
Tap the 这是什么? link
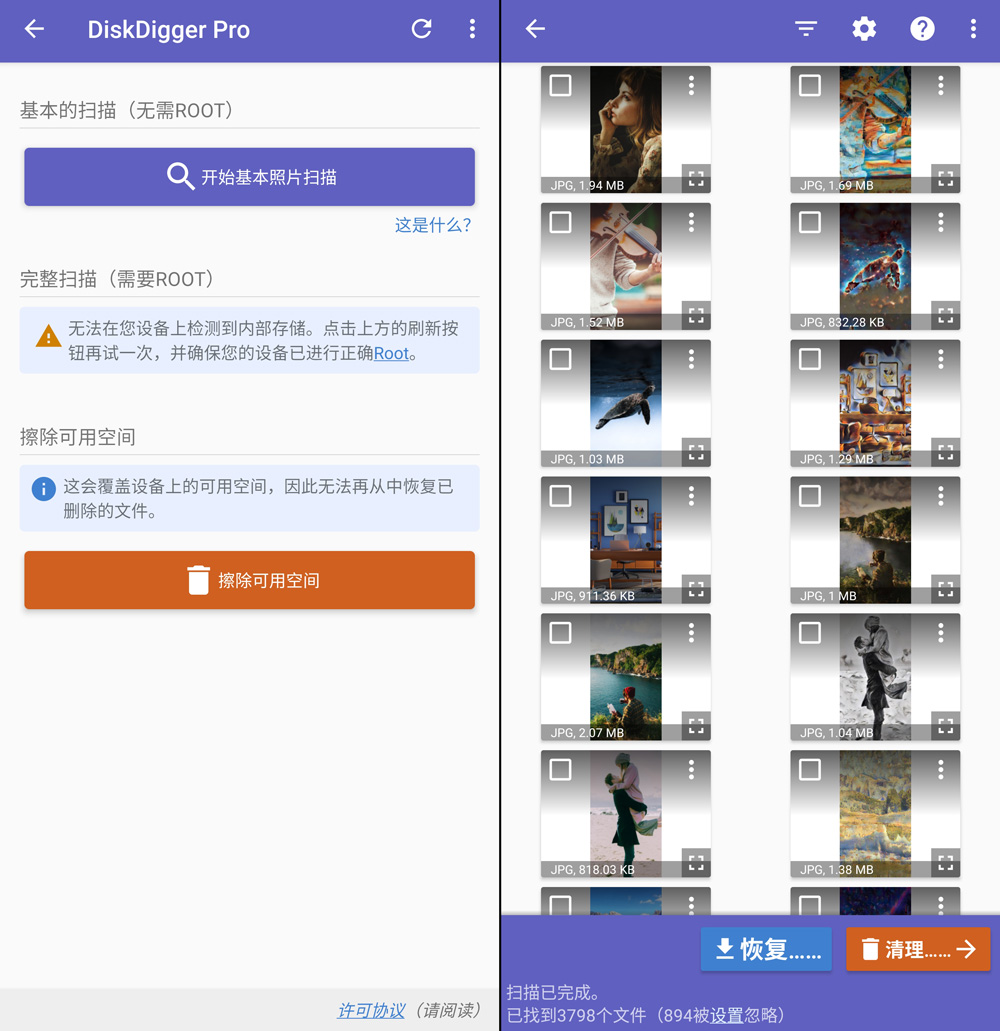point(433,226)
